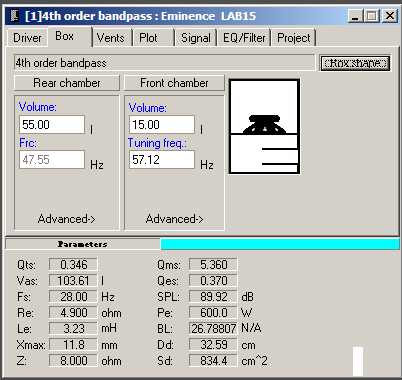Click the Pe value 600.0
The width and height of the screenshot is (402, 380).
pyautogui.click(x=213, y=313)
